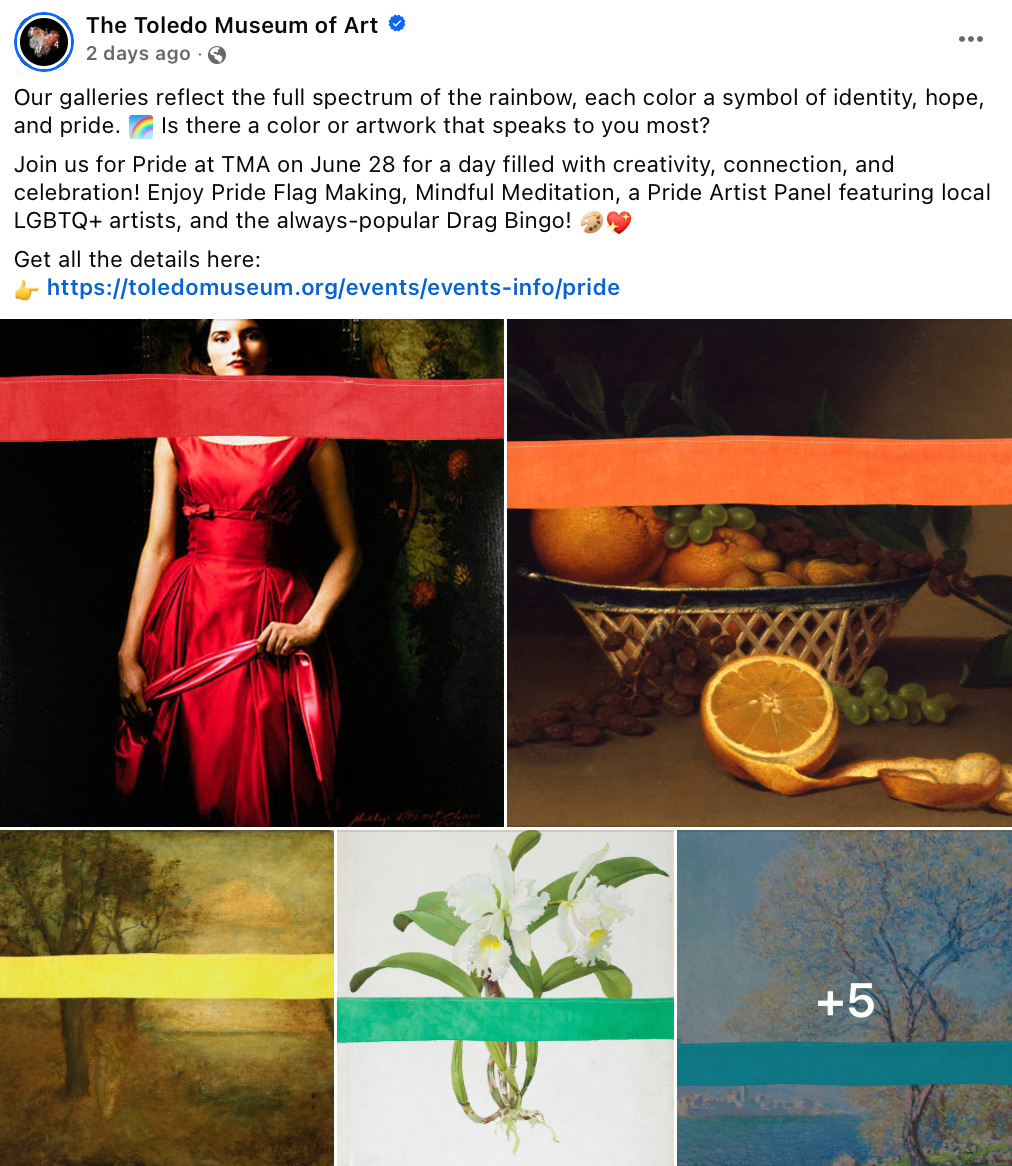Viewport: 1012px width, 1166px height.
Task: Open the orange fruit basket still life image
Action: (759, 573)
